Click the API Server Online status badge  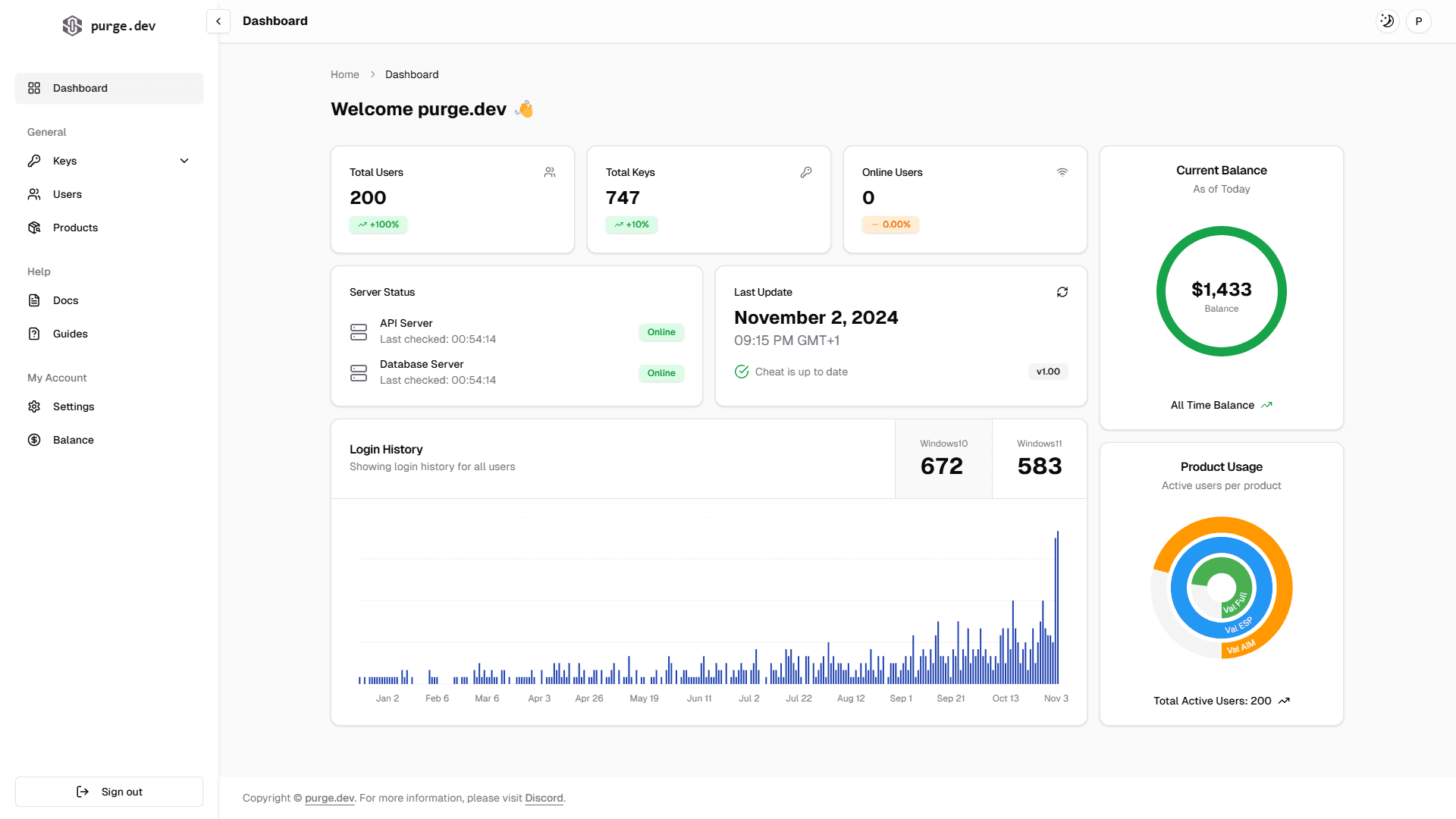[x=661, y=332]
